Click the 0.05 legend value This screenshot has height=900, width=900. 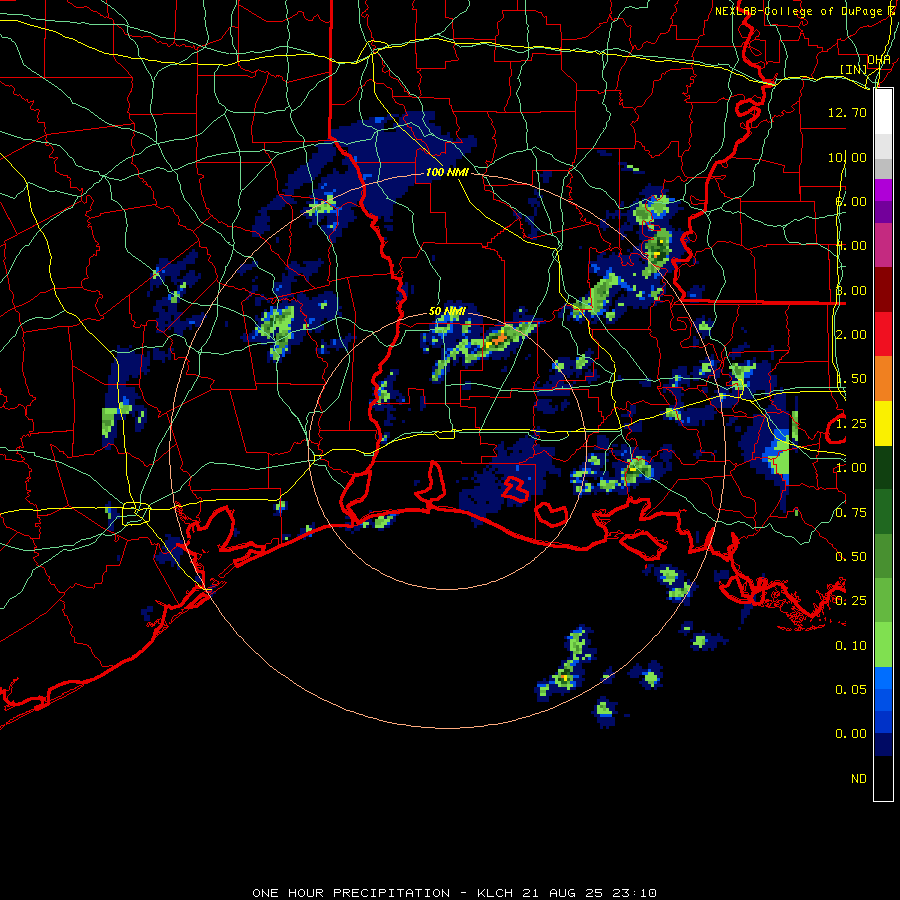[x=850, y=689]
